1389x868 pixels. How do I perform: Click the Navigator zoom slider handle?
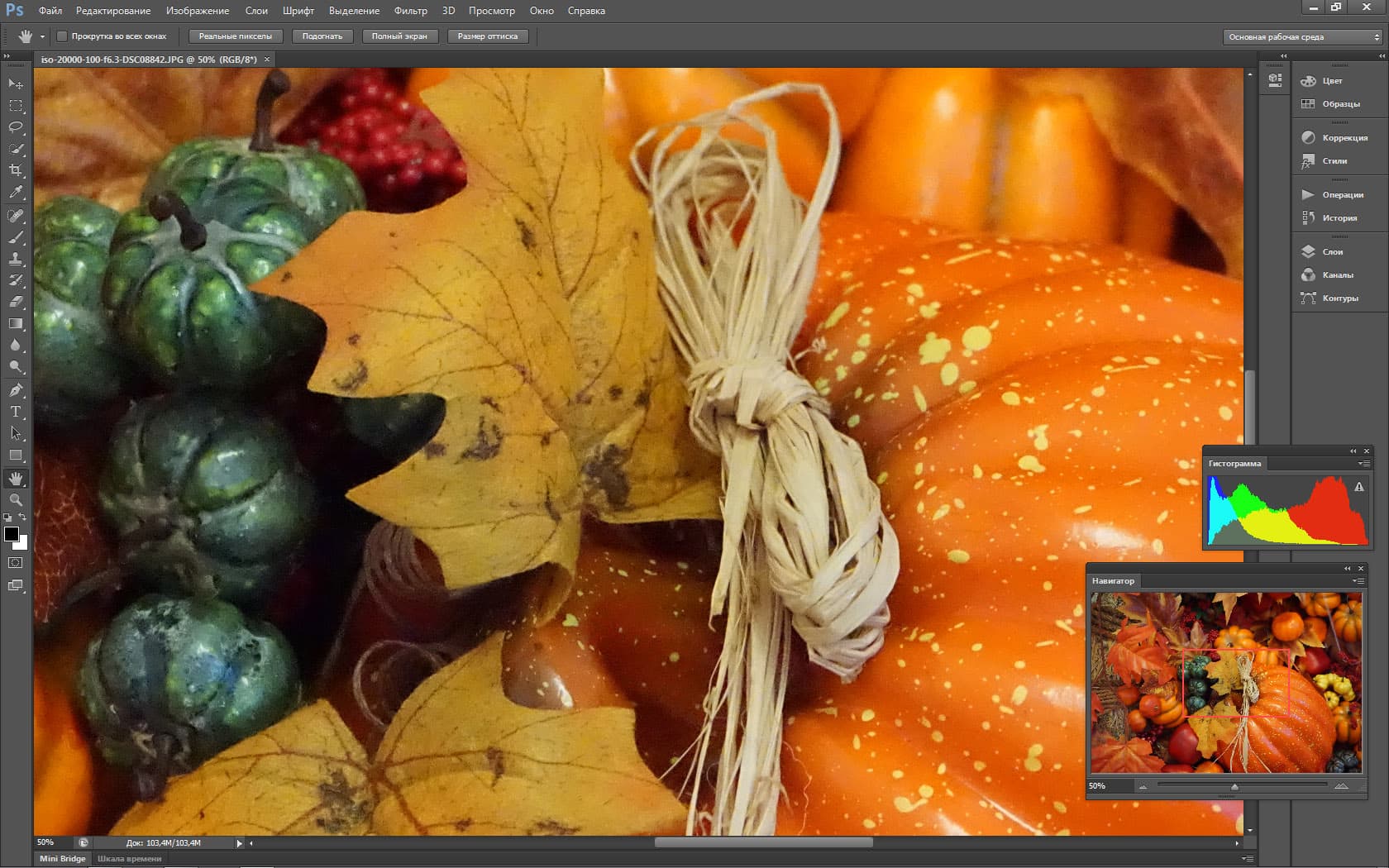pyautogui.click(x=1234, y=787)
